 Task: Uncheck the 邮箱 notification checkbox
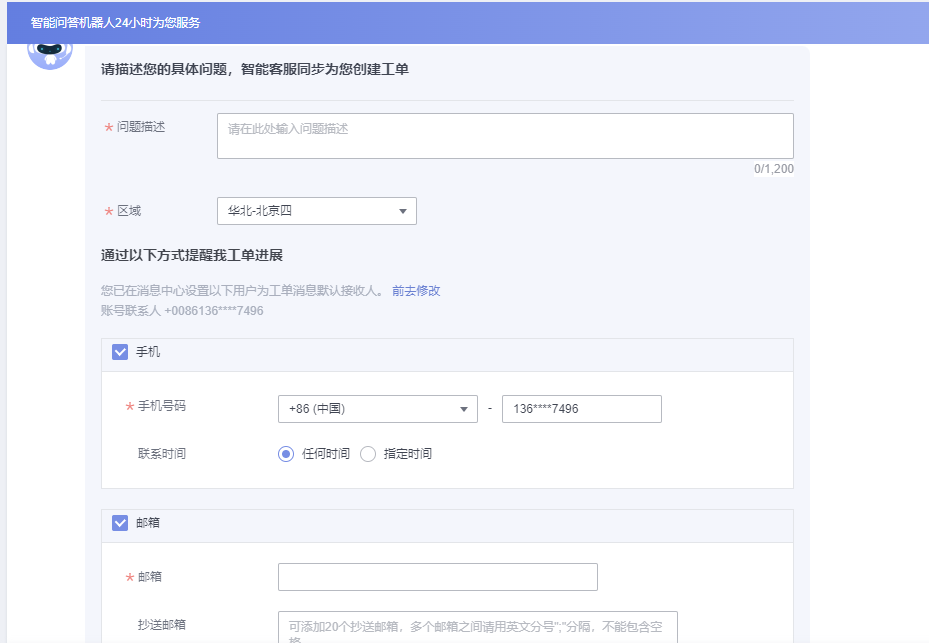click(x=120, y=523)
